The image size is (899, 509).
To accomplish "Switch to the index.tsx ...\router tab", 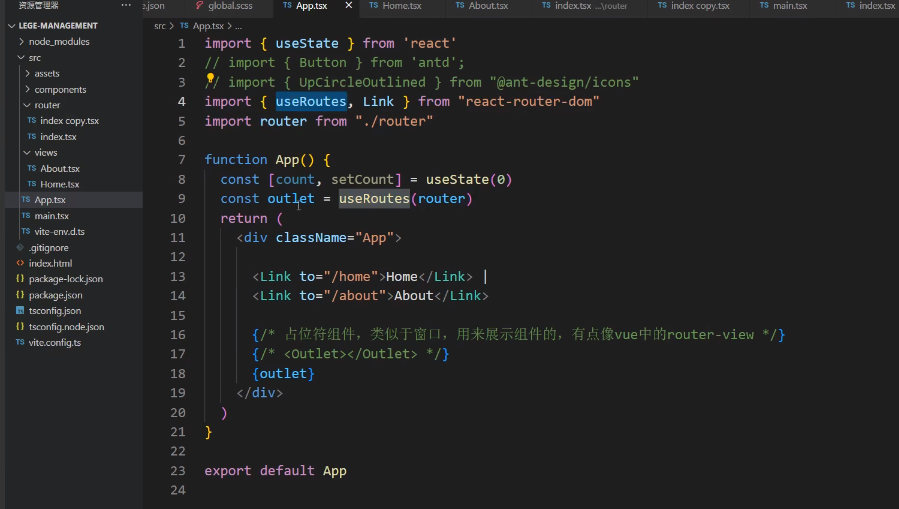I will tap(591, 6).
